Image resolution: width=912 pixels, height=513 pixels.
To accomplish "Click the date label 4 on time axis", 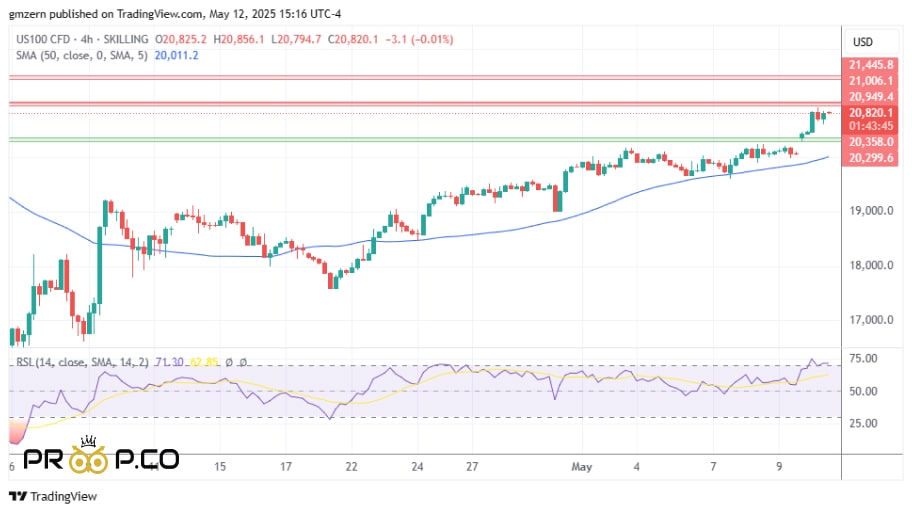I will (x=636, y=466).
